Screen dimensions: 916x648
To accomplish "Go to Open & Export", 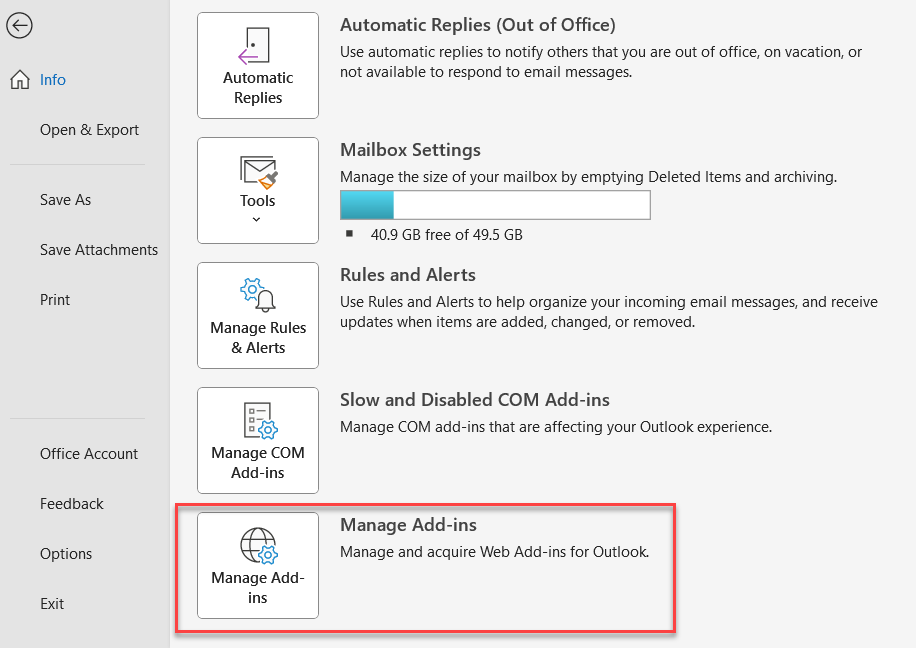I will [x=89, y=130].
